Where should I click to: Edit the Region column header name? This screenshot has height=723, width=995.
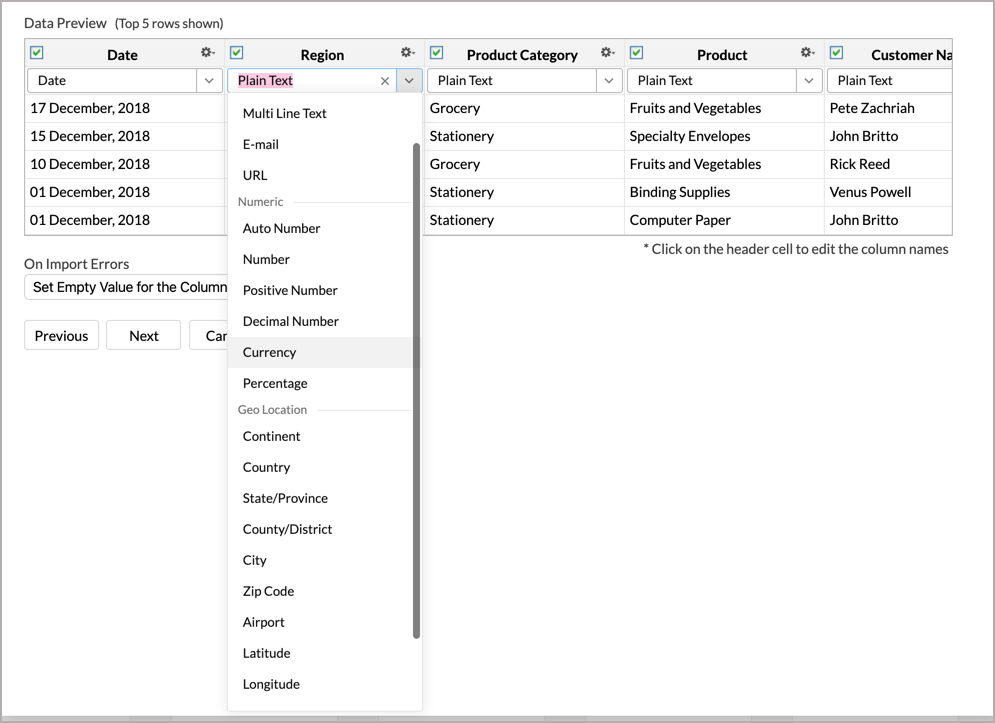[322, 55]
